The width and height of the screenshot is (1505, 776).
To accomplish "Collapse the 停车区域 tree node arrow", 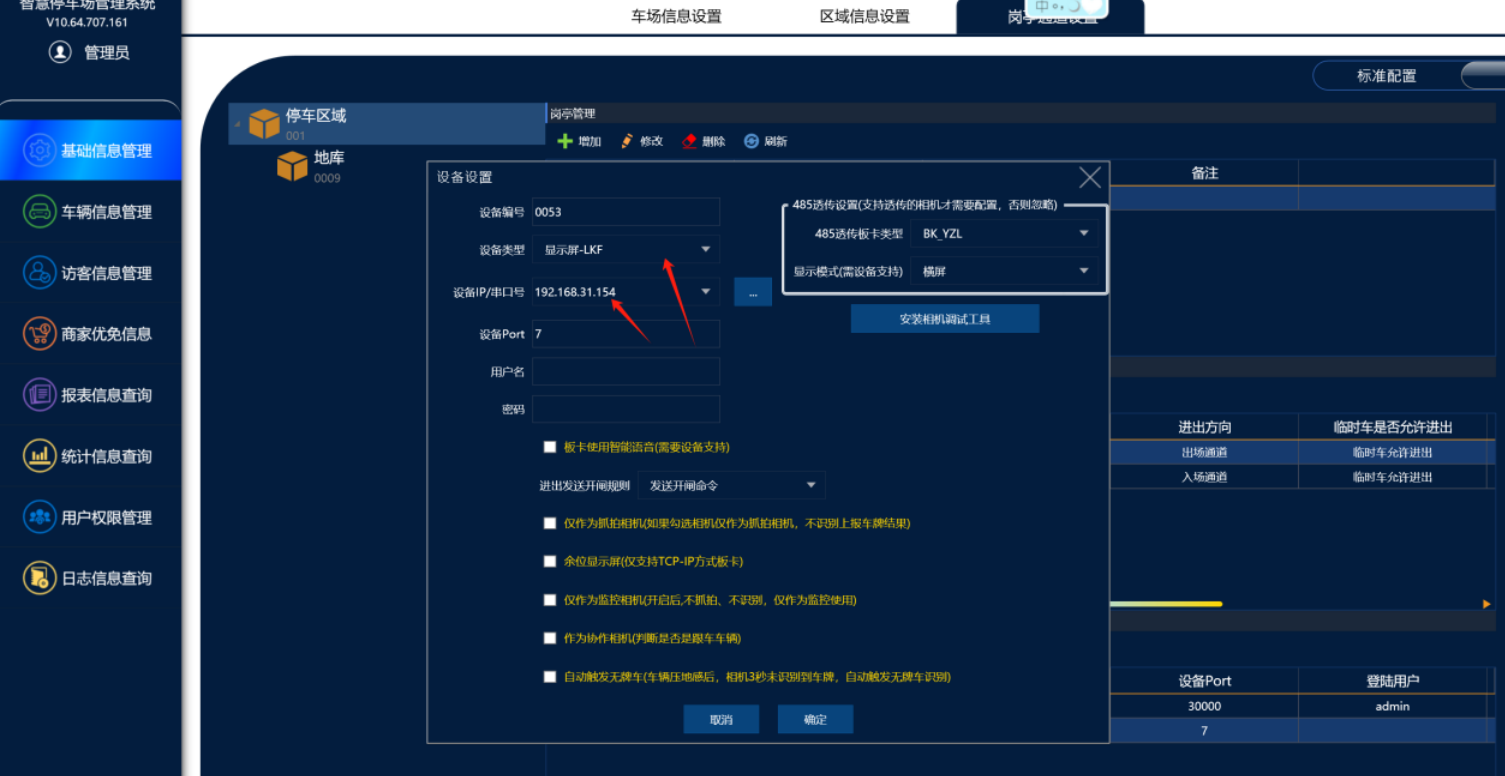I will pyautogui.click(x=237, y=124).
